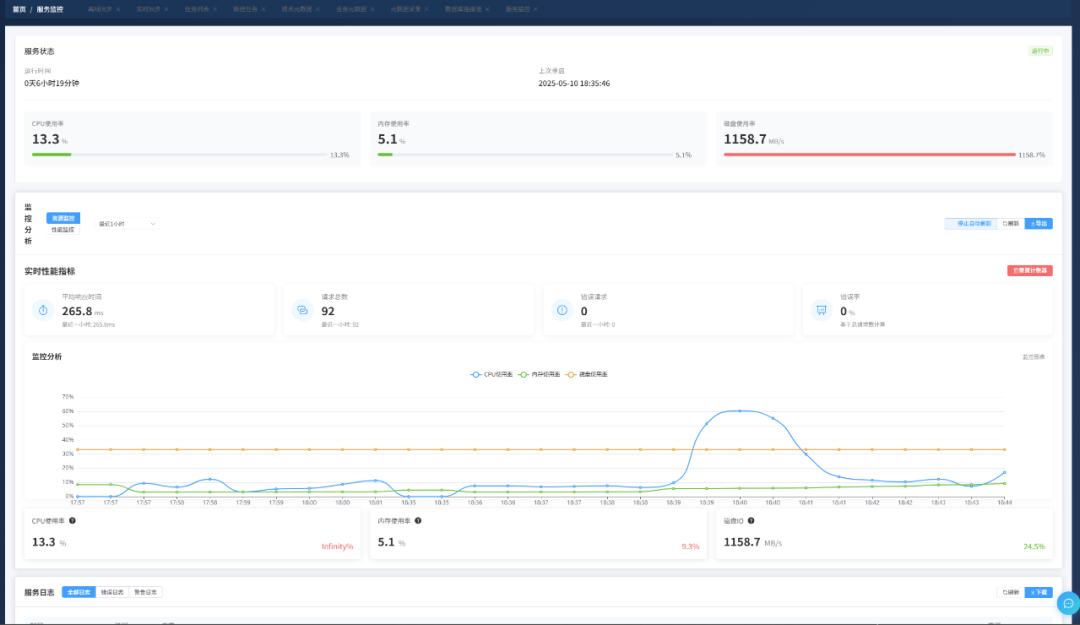The width and height of the screenshot is (1080, 625).
Task: Toggle 磁盘使用率 series in chart legend
Action: click(x=587, y=375)
